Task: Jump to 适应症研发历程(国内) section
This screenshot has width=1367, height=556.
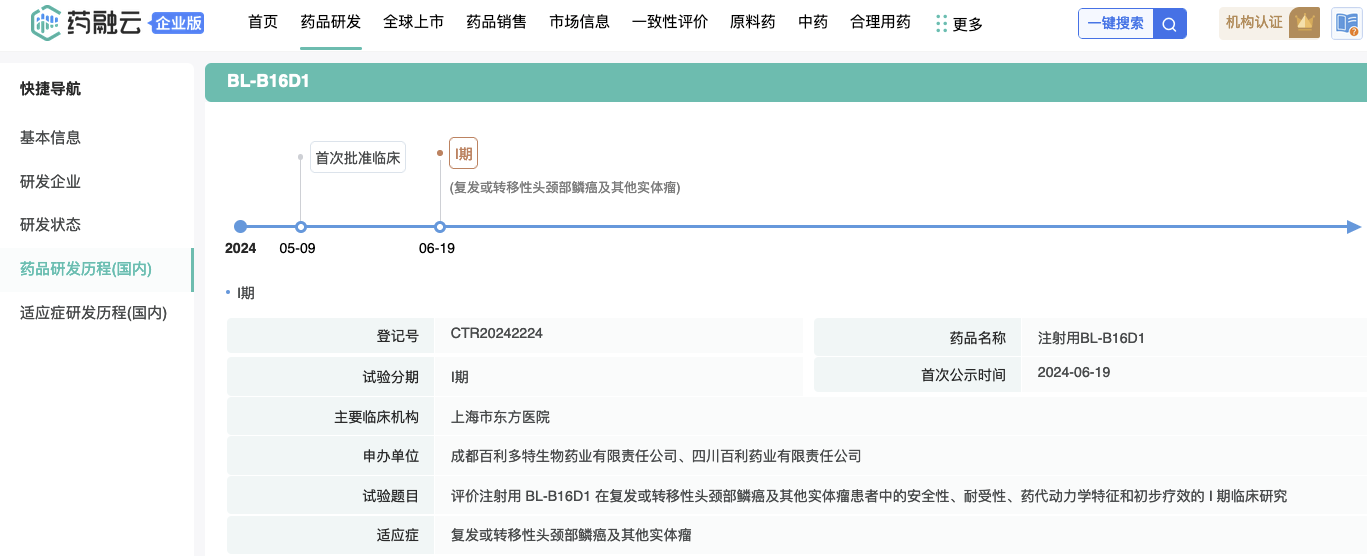Action: pos(93,313)
